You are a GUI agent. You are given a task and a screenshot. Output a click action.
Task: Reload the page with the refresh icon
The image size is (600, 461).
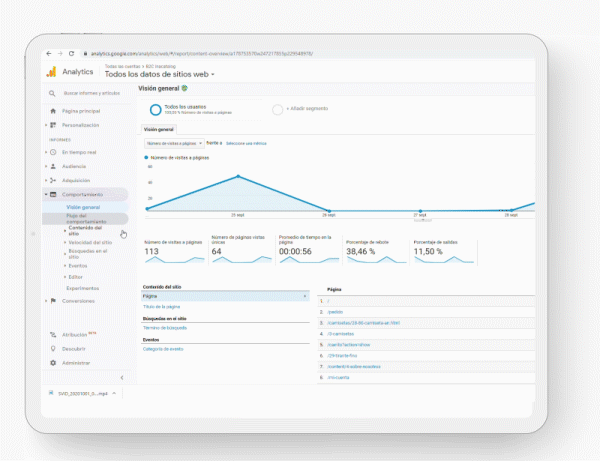click(71, 54)
